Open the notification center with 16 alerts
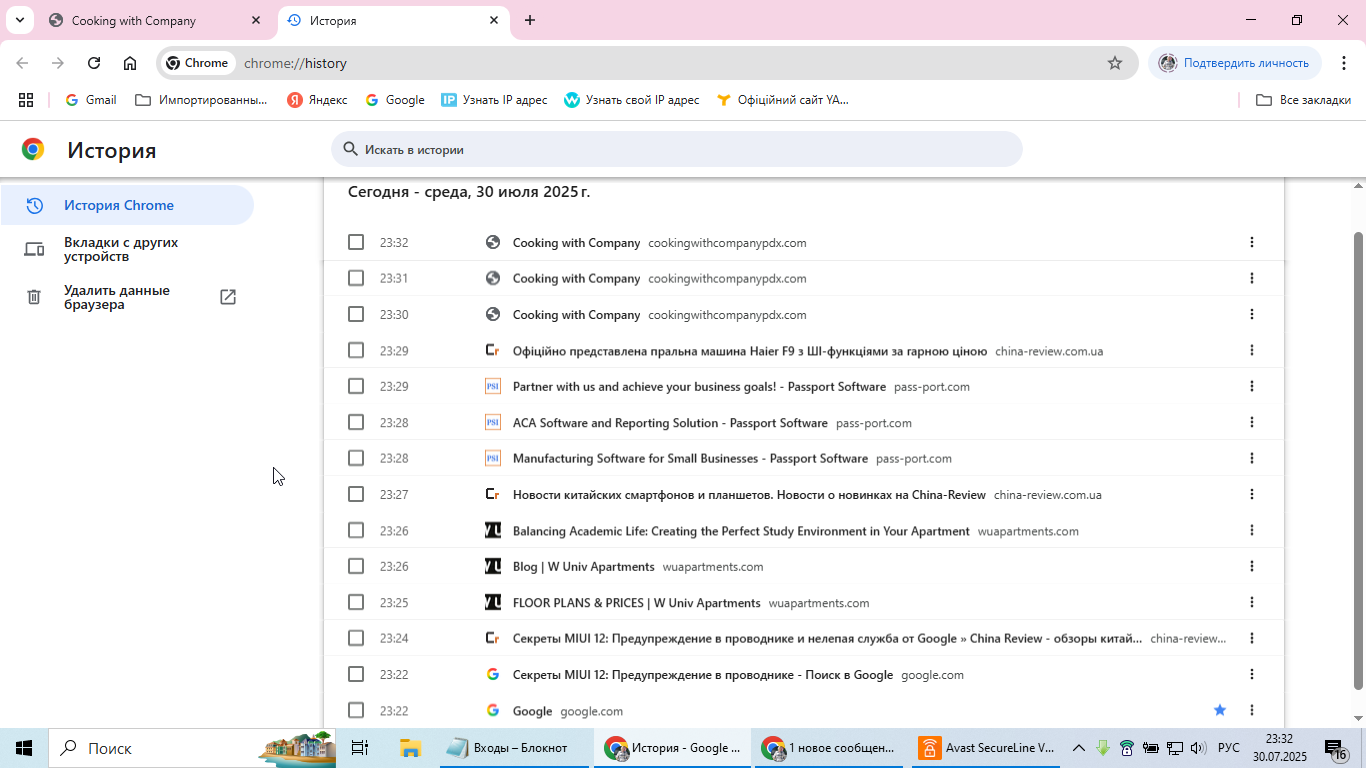 [x=1336, y=748]
